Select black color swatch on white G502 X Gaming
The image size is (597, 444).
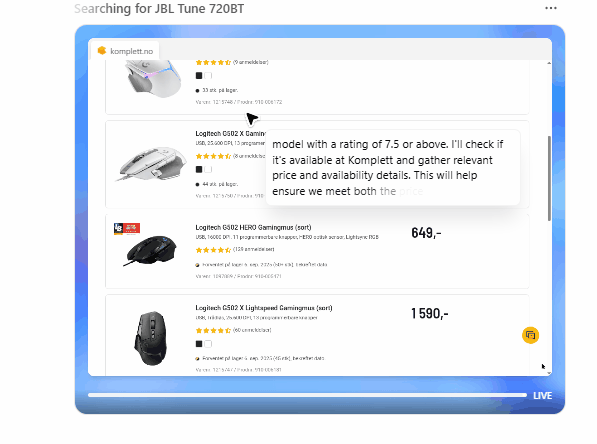click(x=199, y=169)
